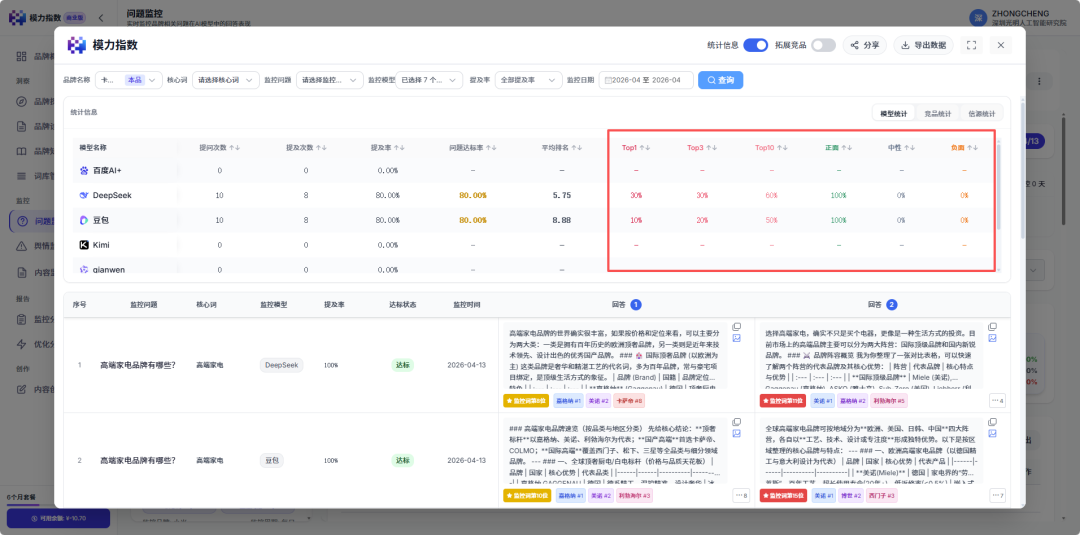Screen dimensions: 1080x535
Task: Open image view for 豆包 row answer 1
Action: [x=736, y=433]
